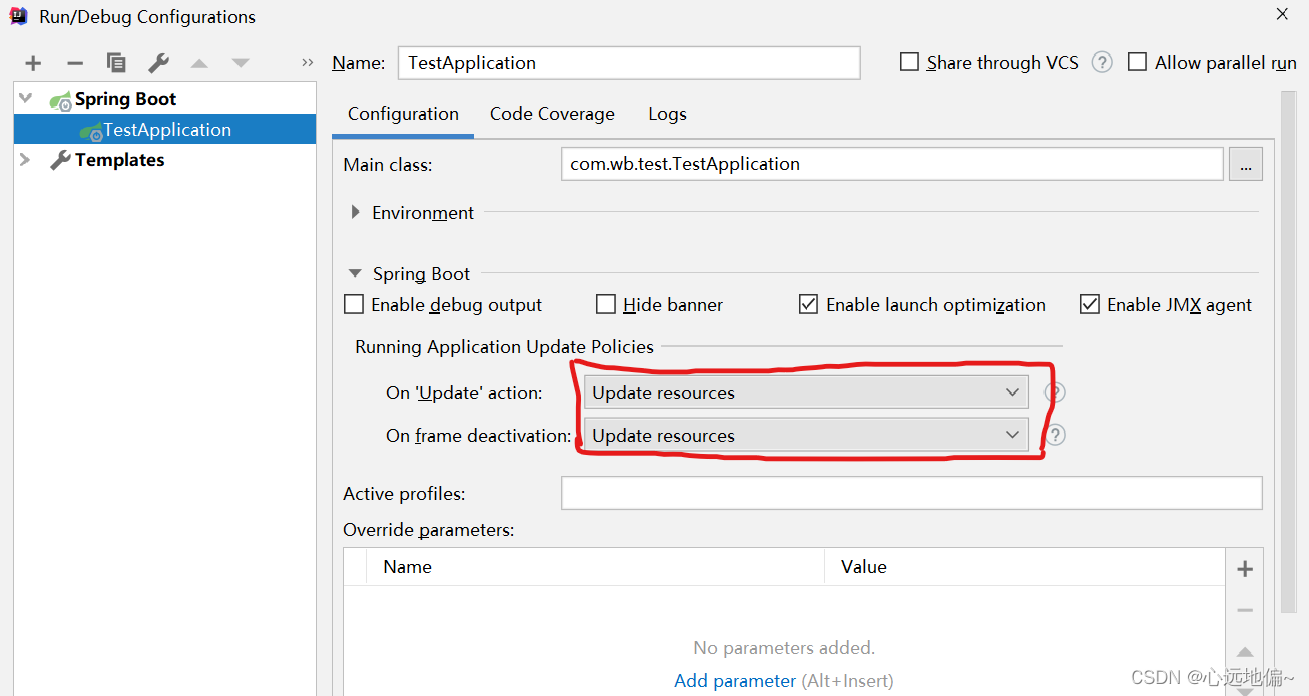Screen dimensions: 1309x696
Task: Click help icon beside On frame deactivation
Action: pos(1055,435)
